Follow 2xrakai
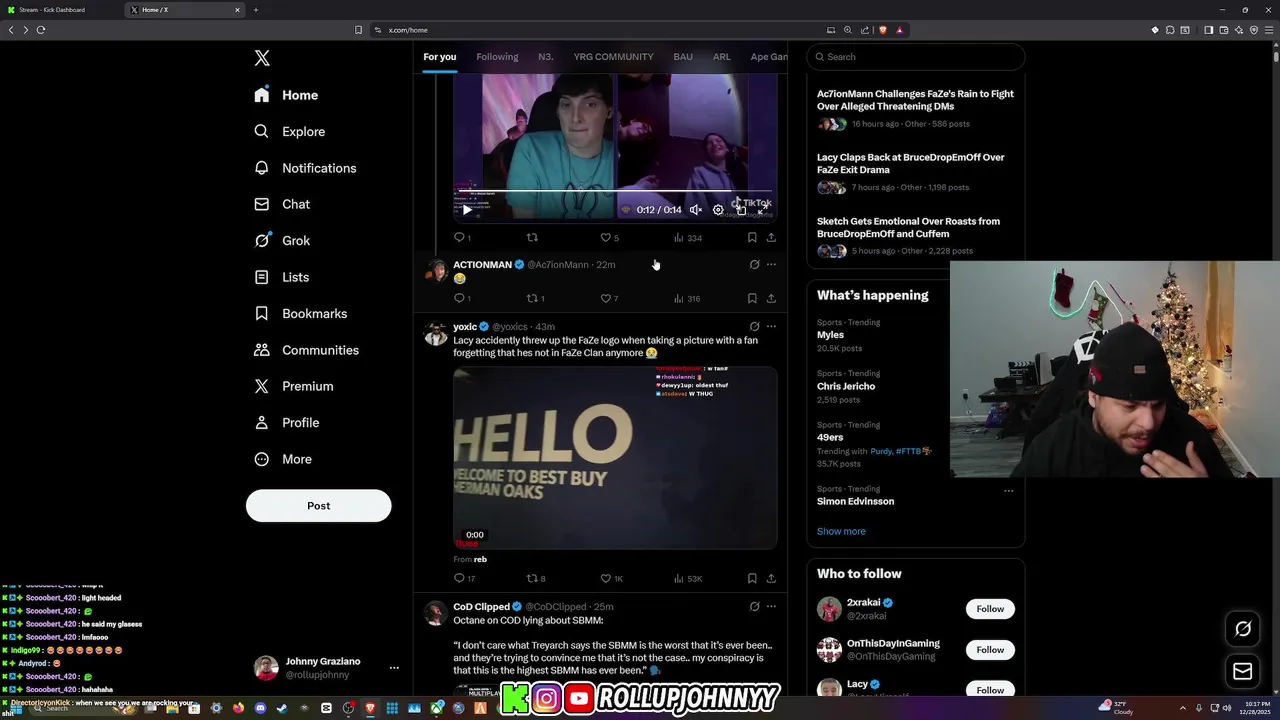Image resolution: width=1280 pixels, height=720 pixels. click(x=990, y=609)
